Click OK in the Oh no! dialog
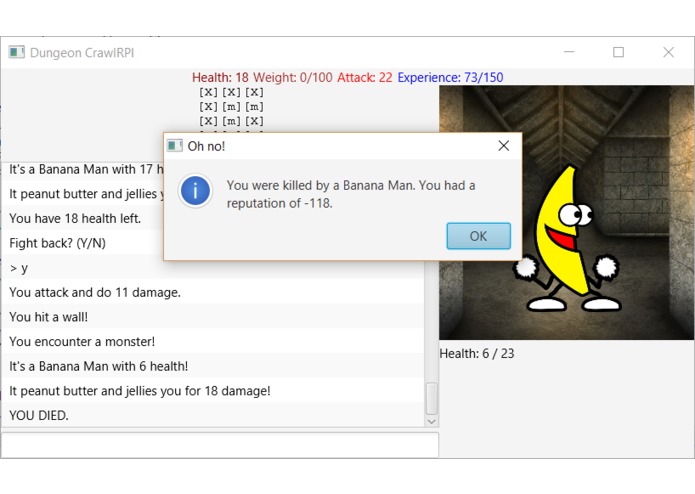Screen dimensions: 695x494 pos(478,236)
